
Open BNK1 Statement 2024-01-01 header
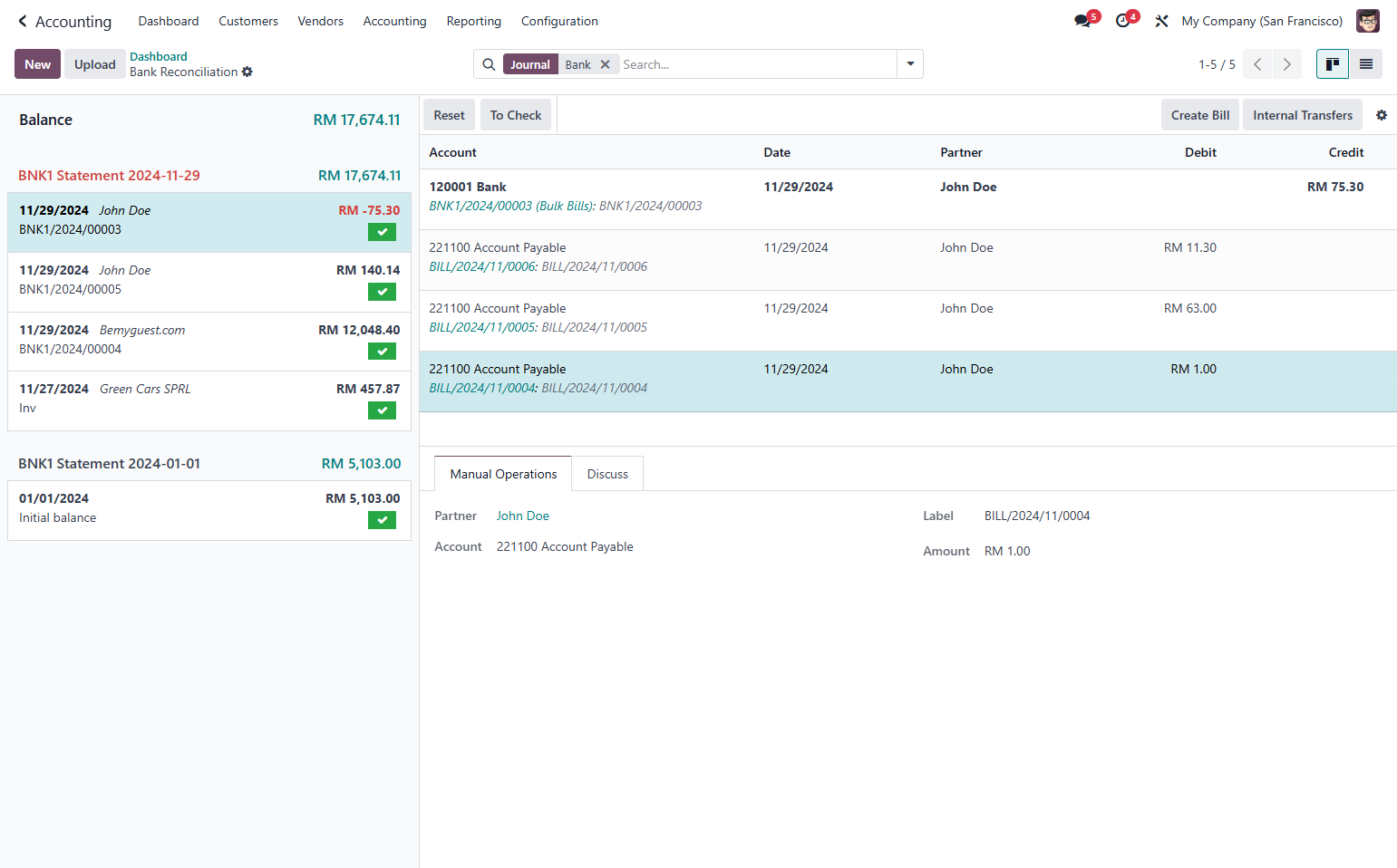point(109,464)
